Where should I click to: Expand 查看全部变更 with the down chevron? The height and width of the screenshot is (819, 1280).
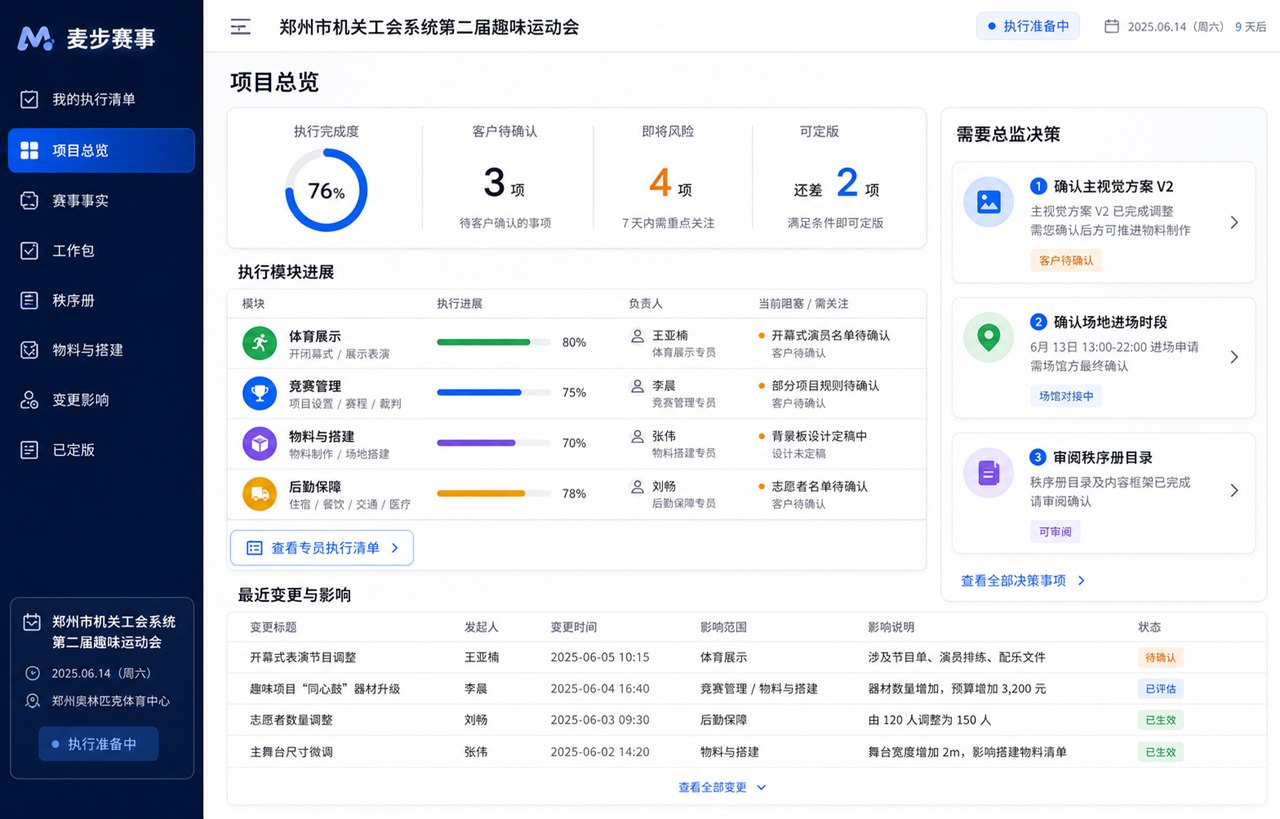761,788
